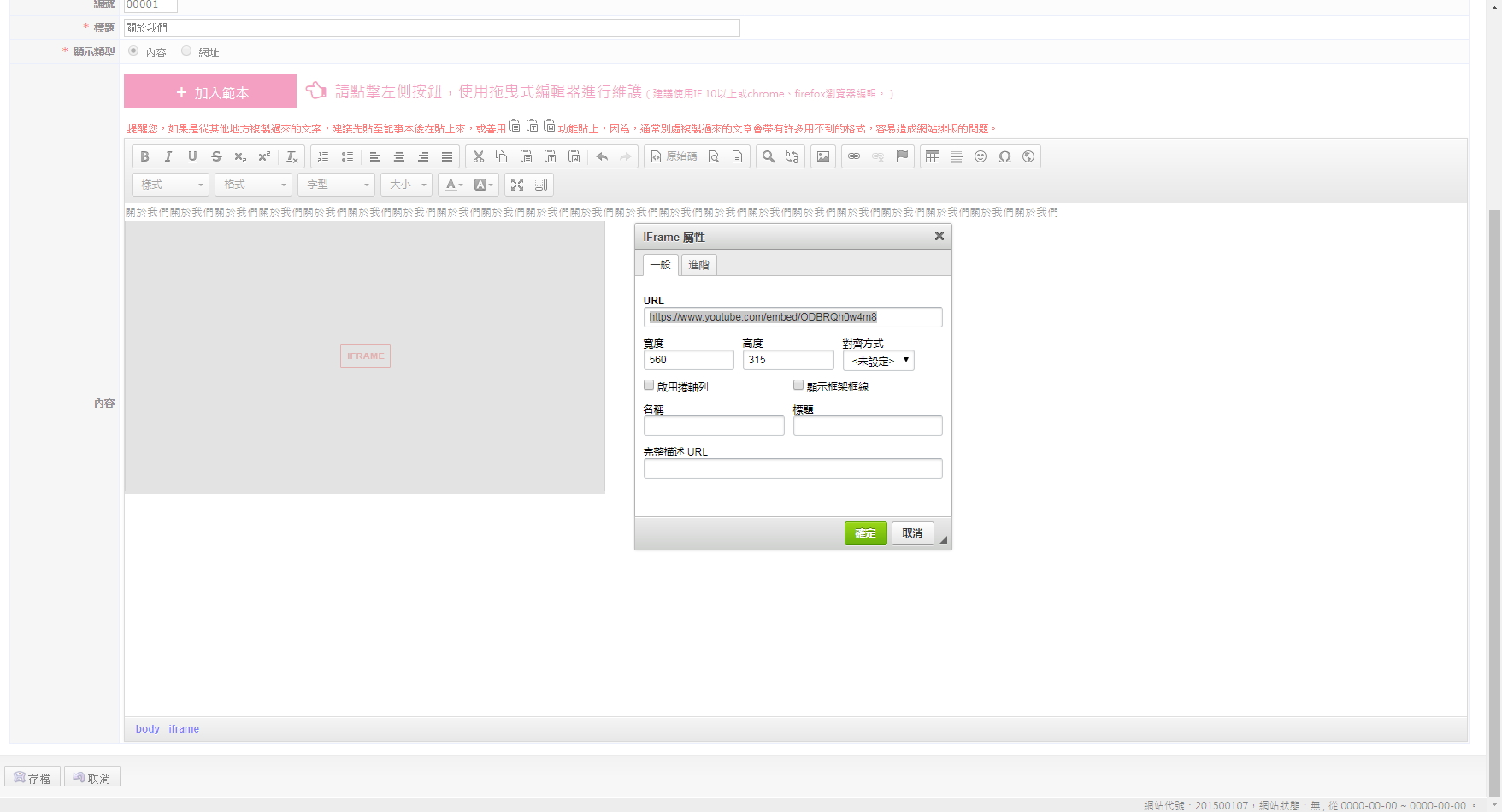Select the 一般 tab in dialog
Screen dimensions: 1502x812
pos(660,265)
